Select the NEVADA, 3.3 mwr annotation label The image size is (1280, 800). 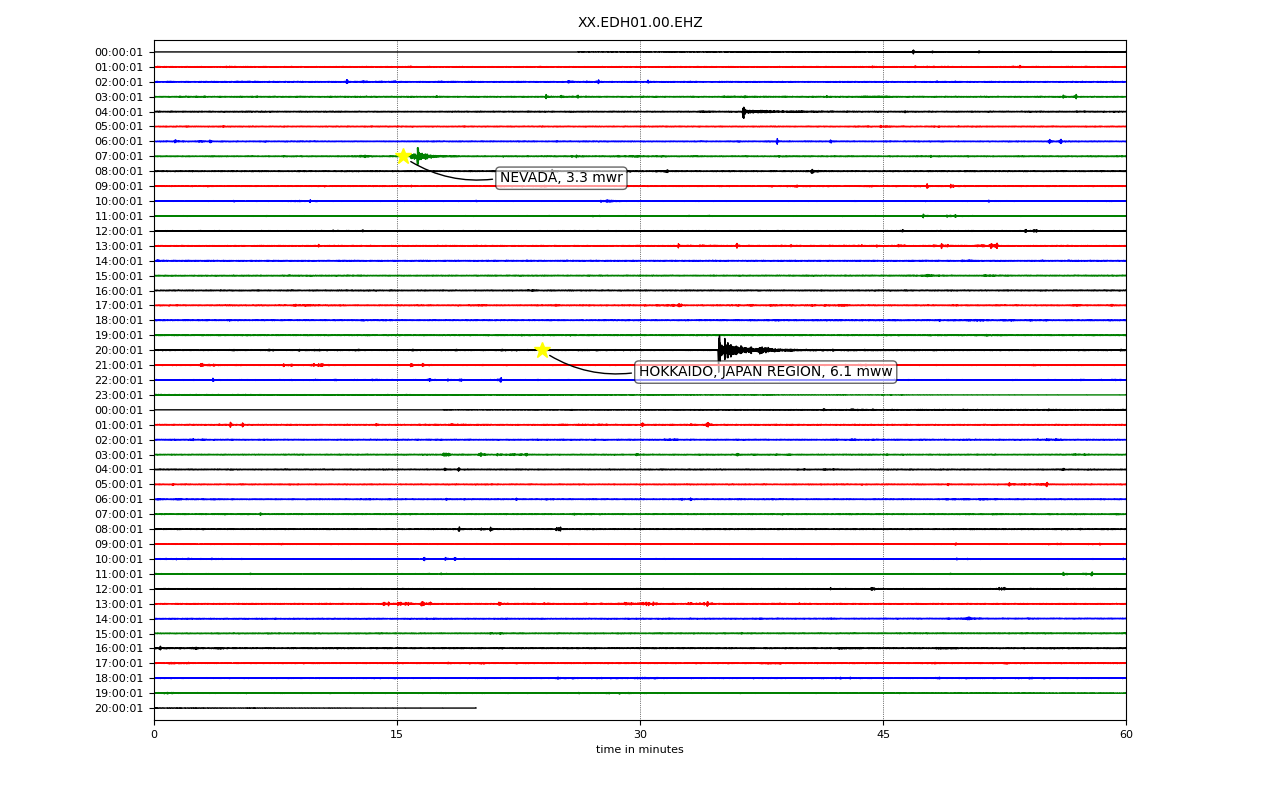(x=561, y=178)
